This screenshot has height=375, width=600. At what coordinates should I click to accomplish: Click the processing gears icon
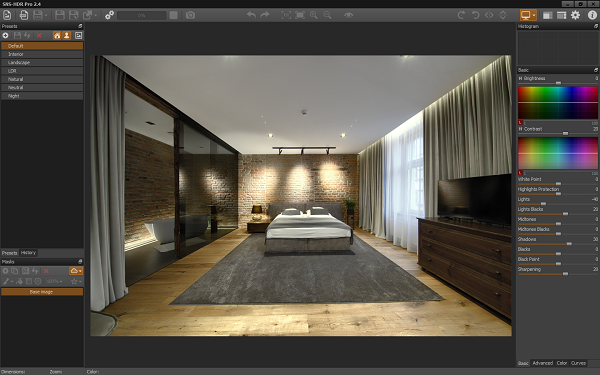click(109, 15)
